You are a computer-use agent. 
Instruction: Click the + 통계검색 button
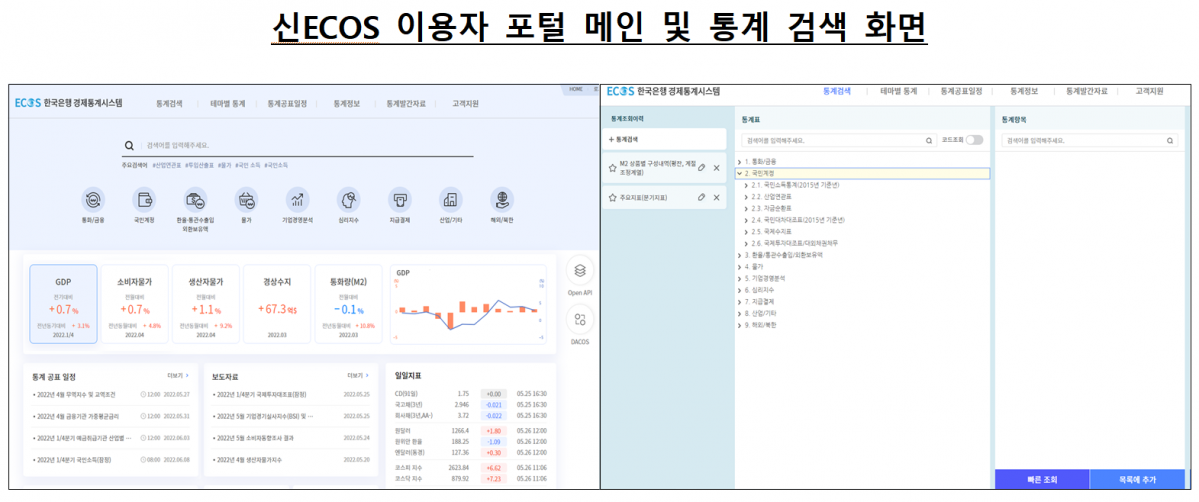coord(664,139)
